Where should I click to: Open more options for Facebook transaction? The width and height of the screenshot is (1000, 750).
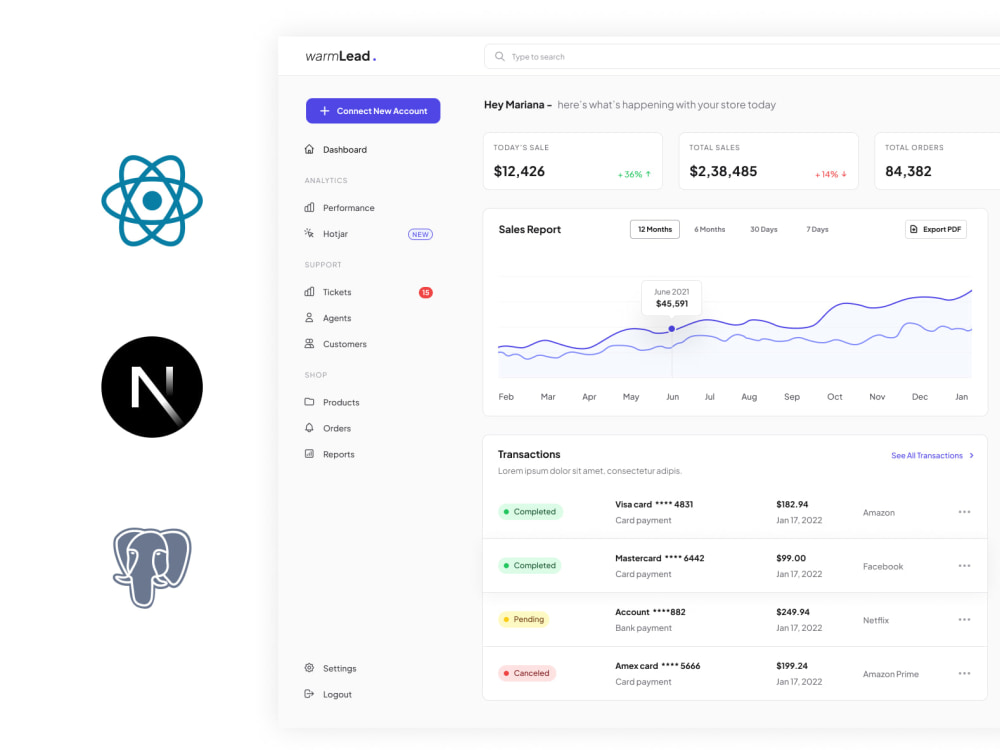(x=964, y=566)
